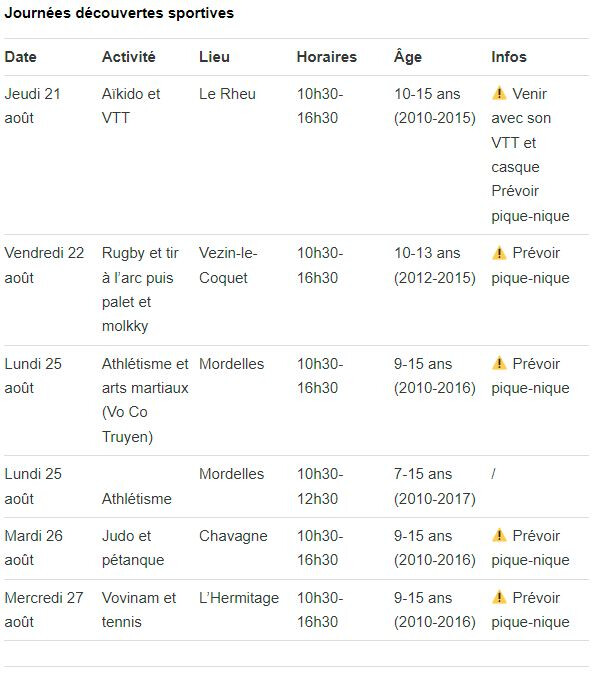This screenshot has height=681, width=611.
Task: Select the Activité column header
Action: pos(129,57)
